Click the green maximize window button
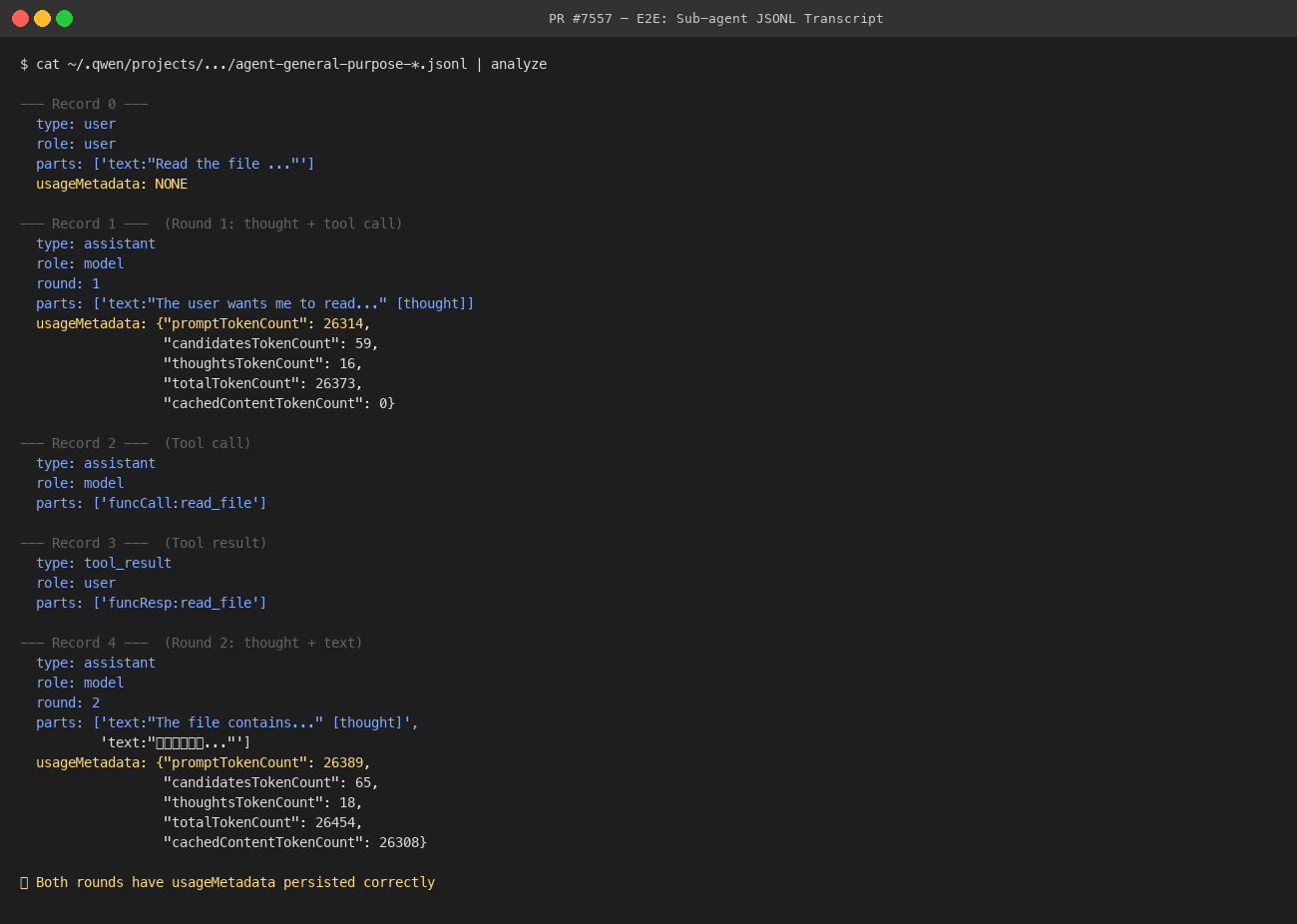The width and height of the screenshot is (1297, 924). click(x=64, y=18)
